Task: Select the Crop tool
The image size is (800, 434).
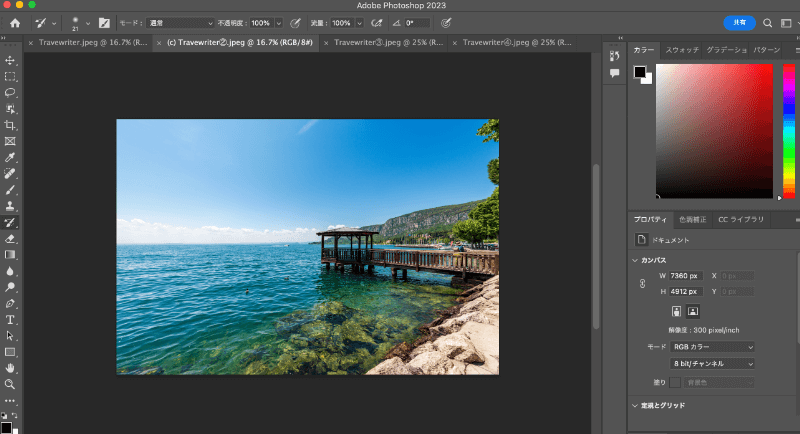Action: click(10, 125)
